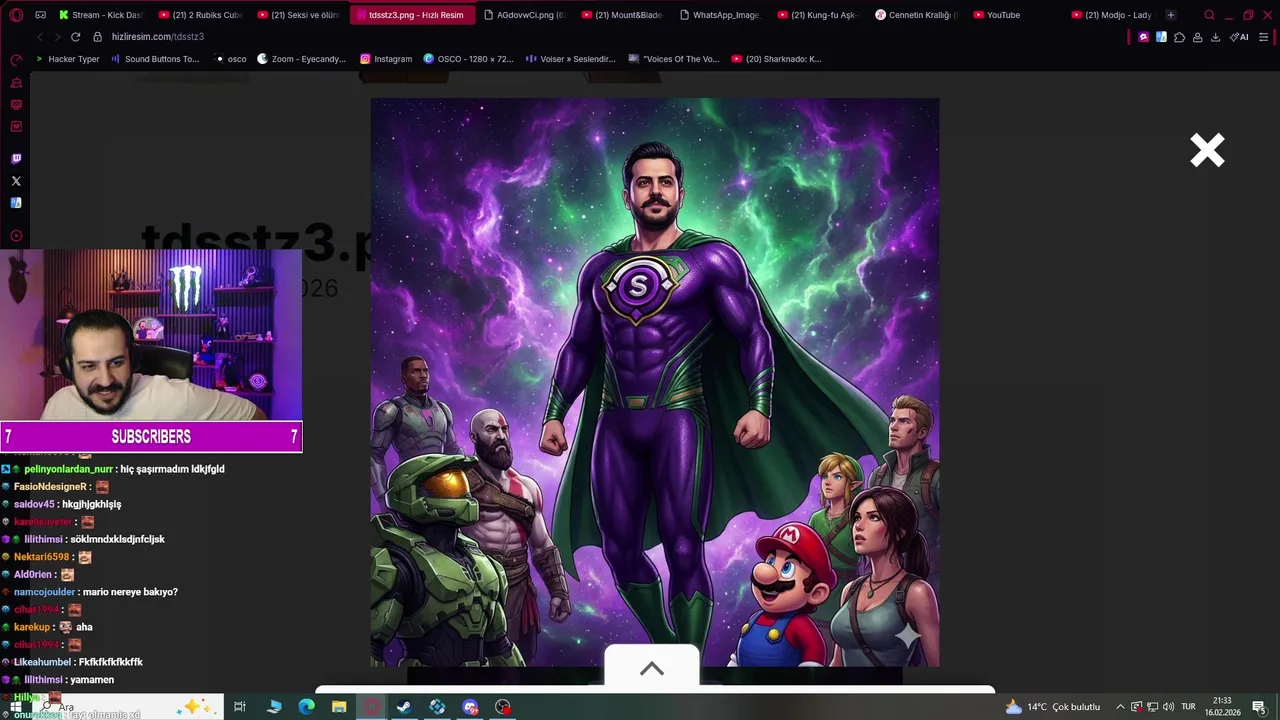Open Sound Buttons bookmark
This screenshot has height=720, width=1280.
[155, 59]
